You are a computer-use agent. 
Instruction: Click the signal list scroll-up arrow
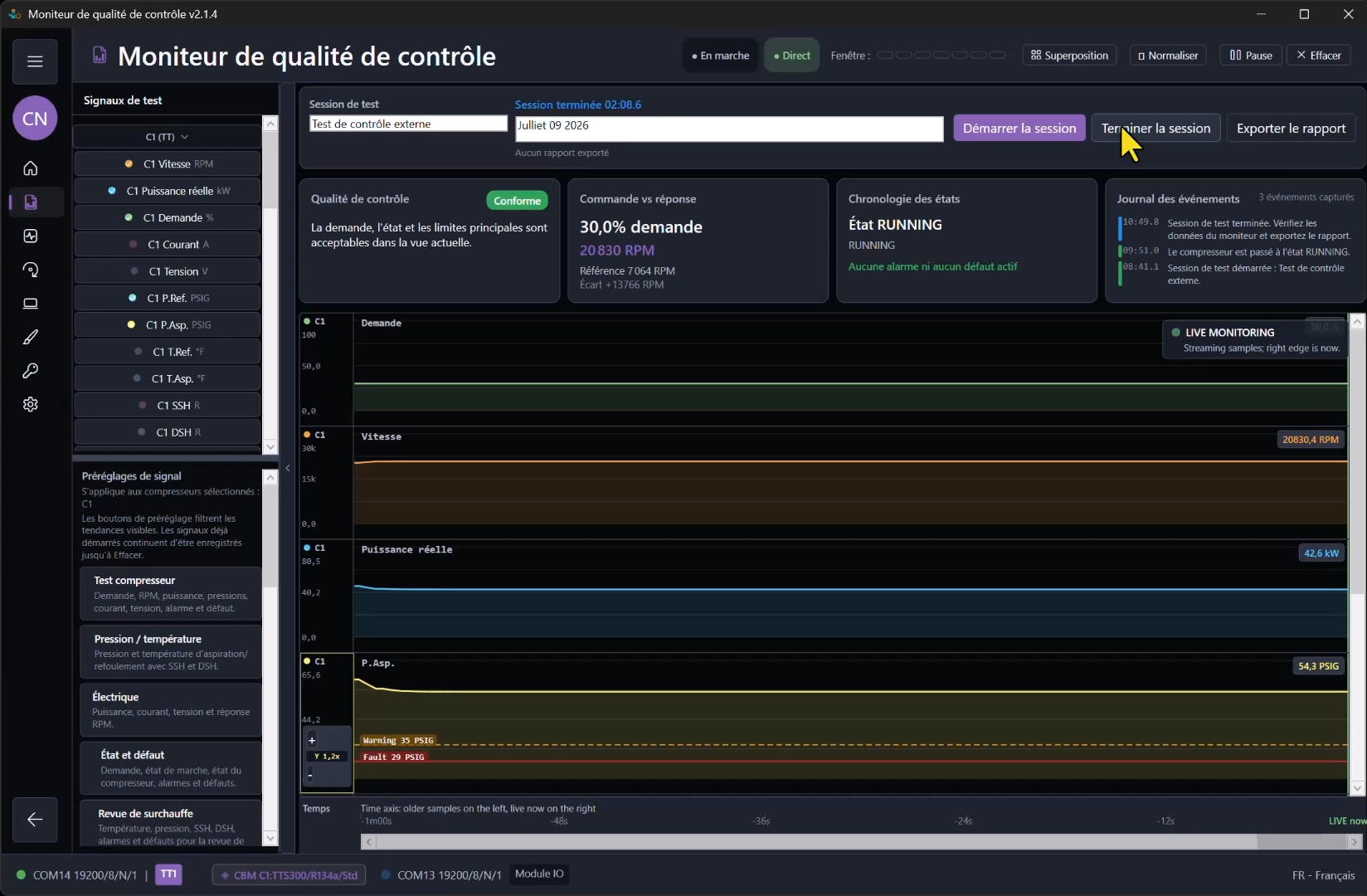point(270,124)
